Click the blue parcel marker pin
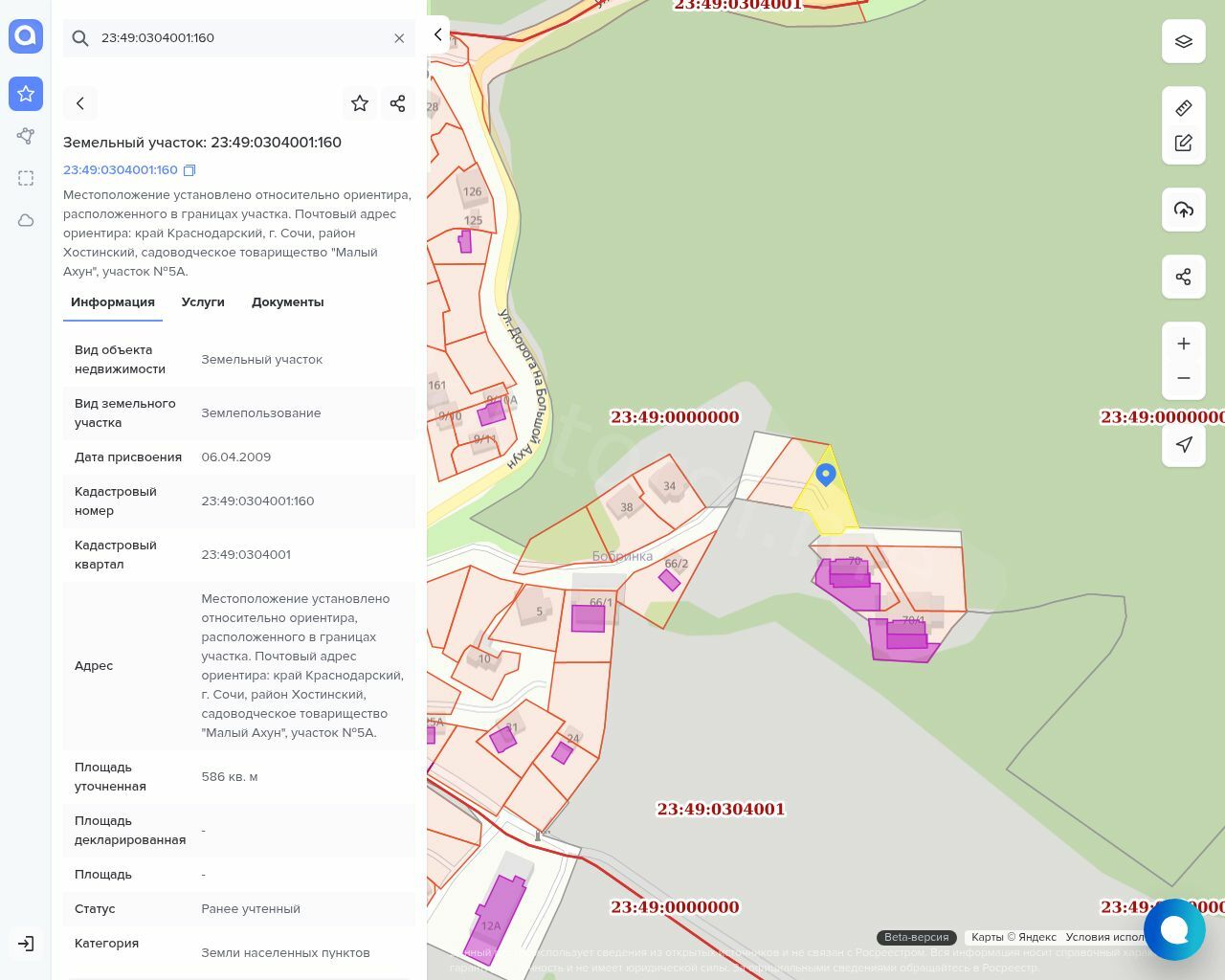This screenshot has width=1225, height=980. tap(826, 474)
